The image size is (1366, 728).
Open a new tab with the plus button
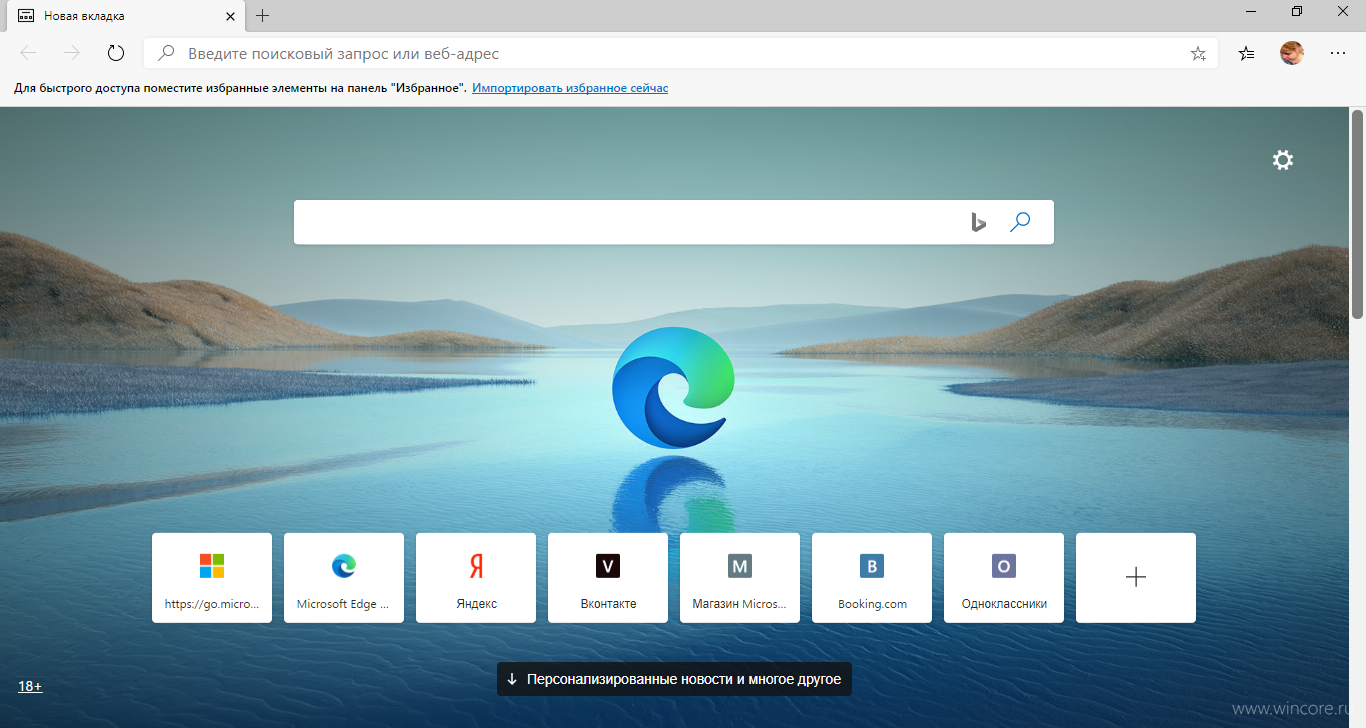click(x=263, y=15)
